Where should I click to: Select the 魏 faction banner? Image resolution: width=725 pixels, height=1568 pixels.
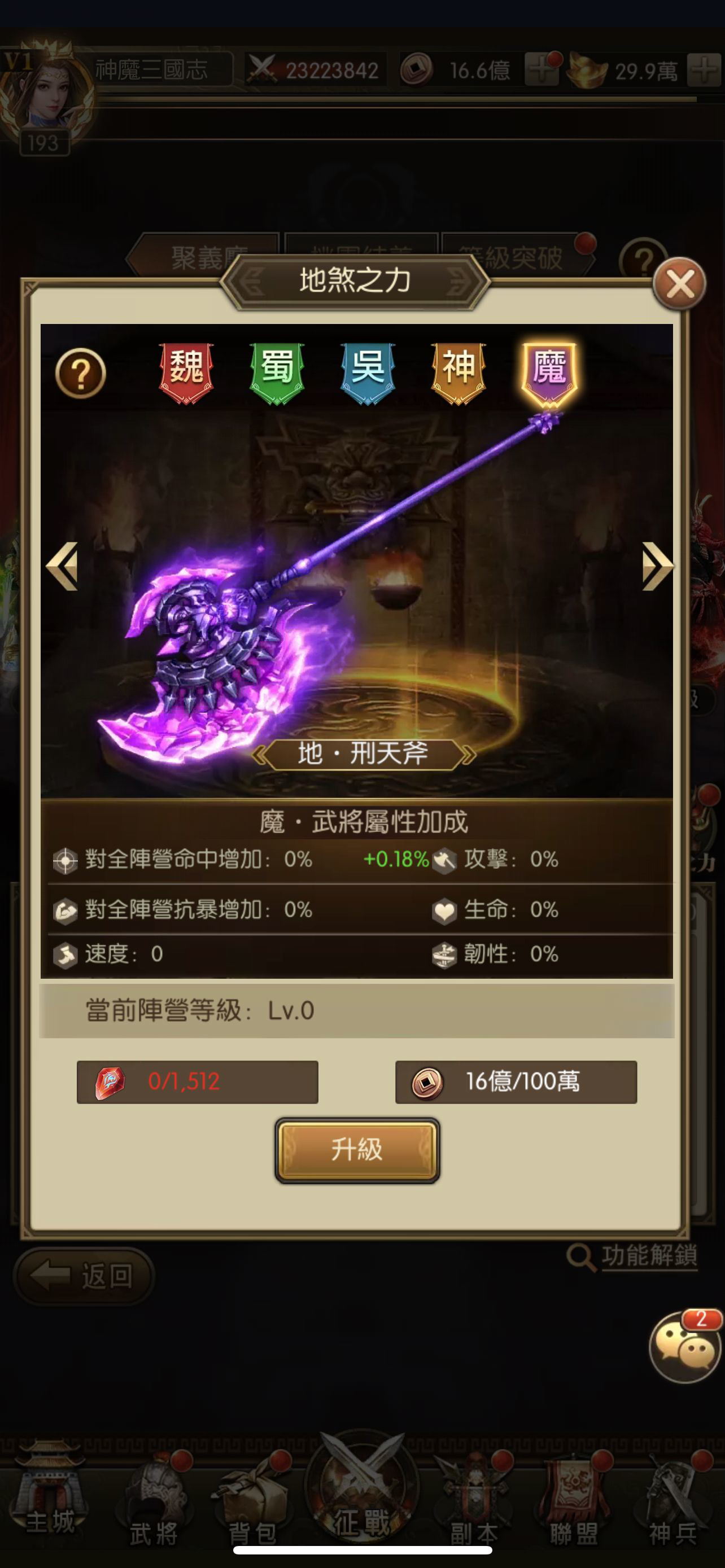click(186, 373)
